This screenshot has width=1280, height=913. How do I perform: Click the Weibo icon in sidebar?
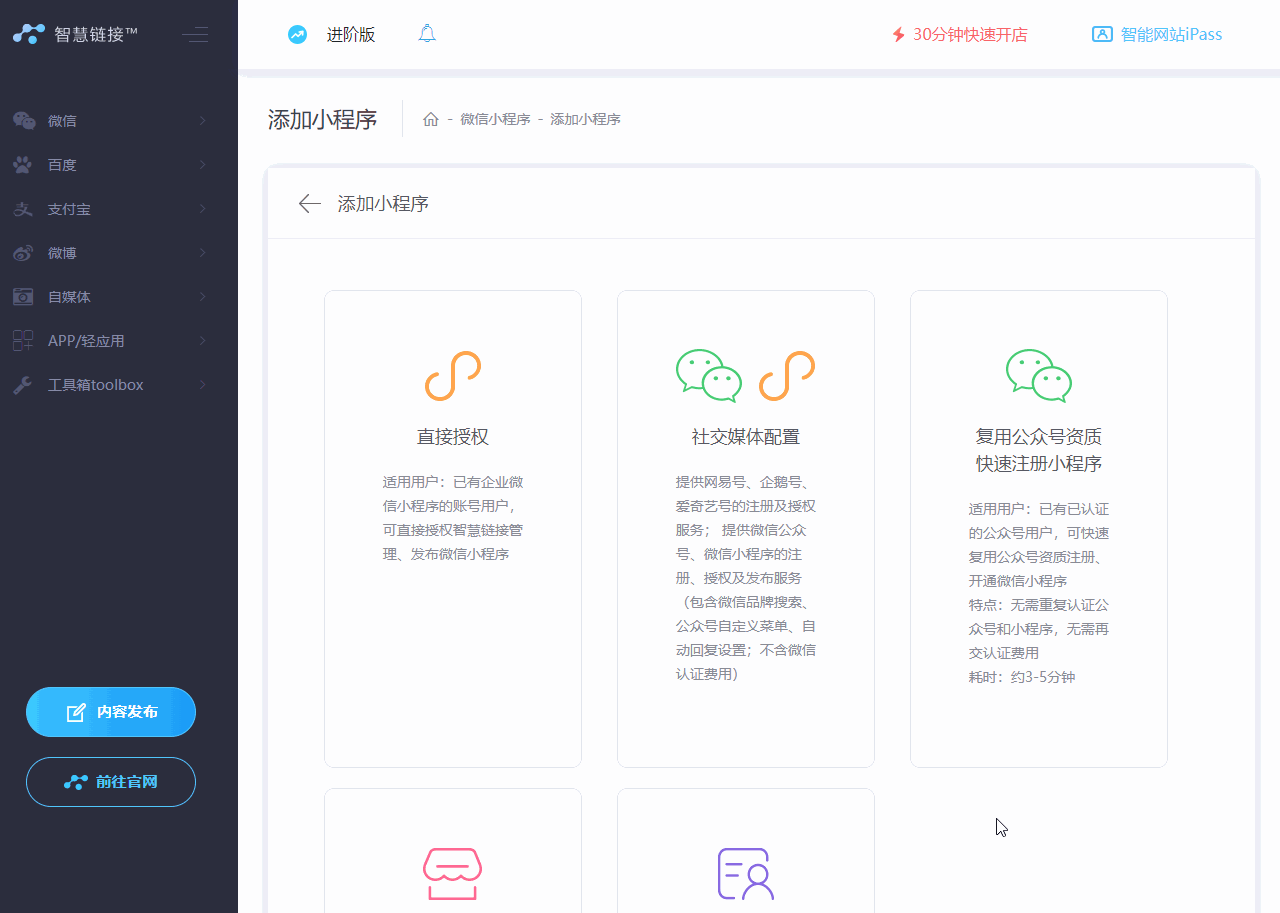coord(23,253)
